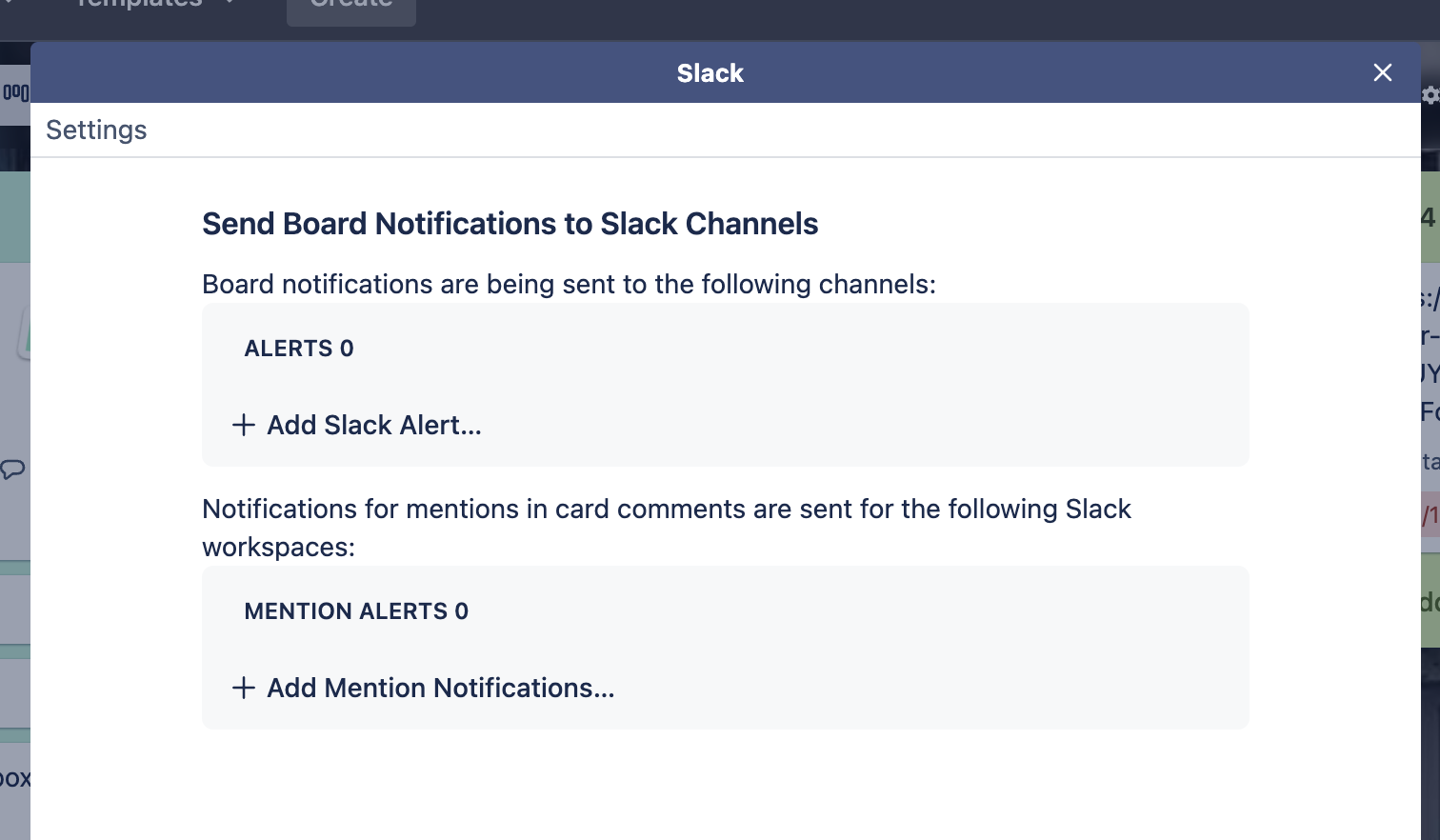
Task: Select the MENTION ALERTS 0 section header
Action: (x=356, y=610)
